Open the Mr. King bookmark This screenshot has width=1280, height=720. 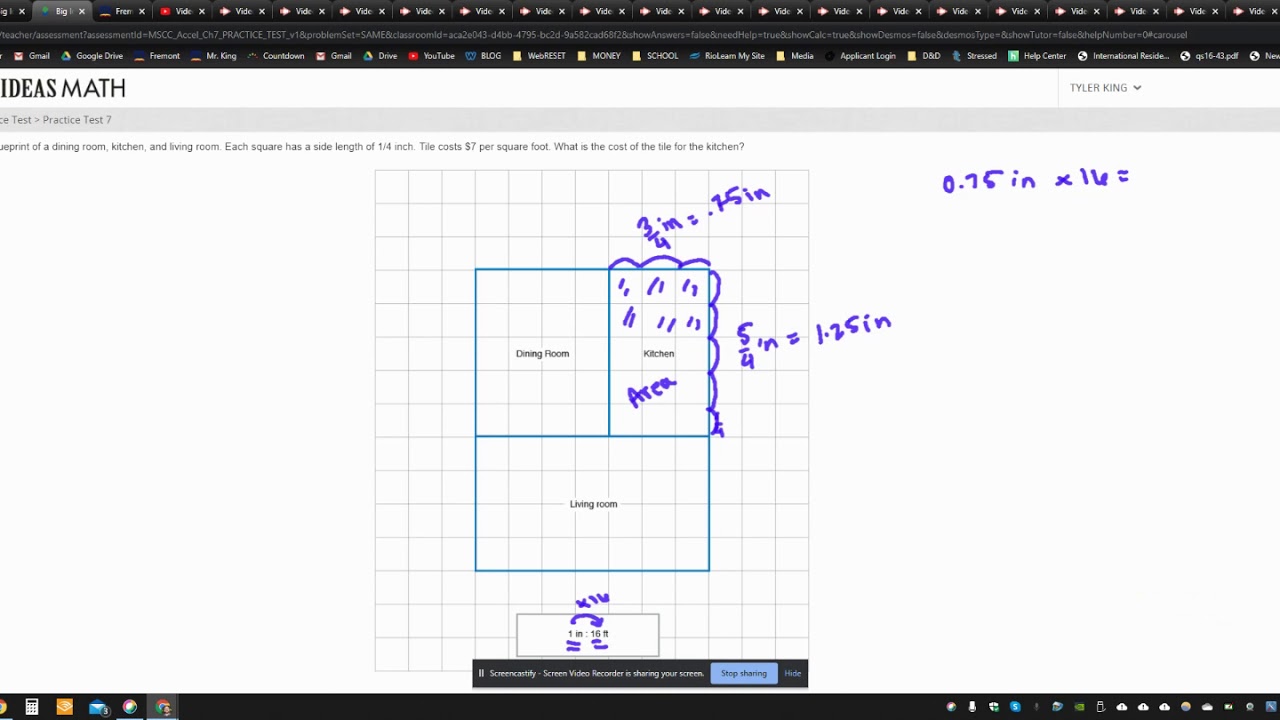tap(213, 56)
